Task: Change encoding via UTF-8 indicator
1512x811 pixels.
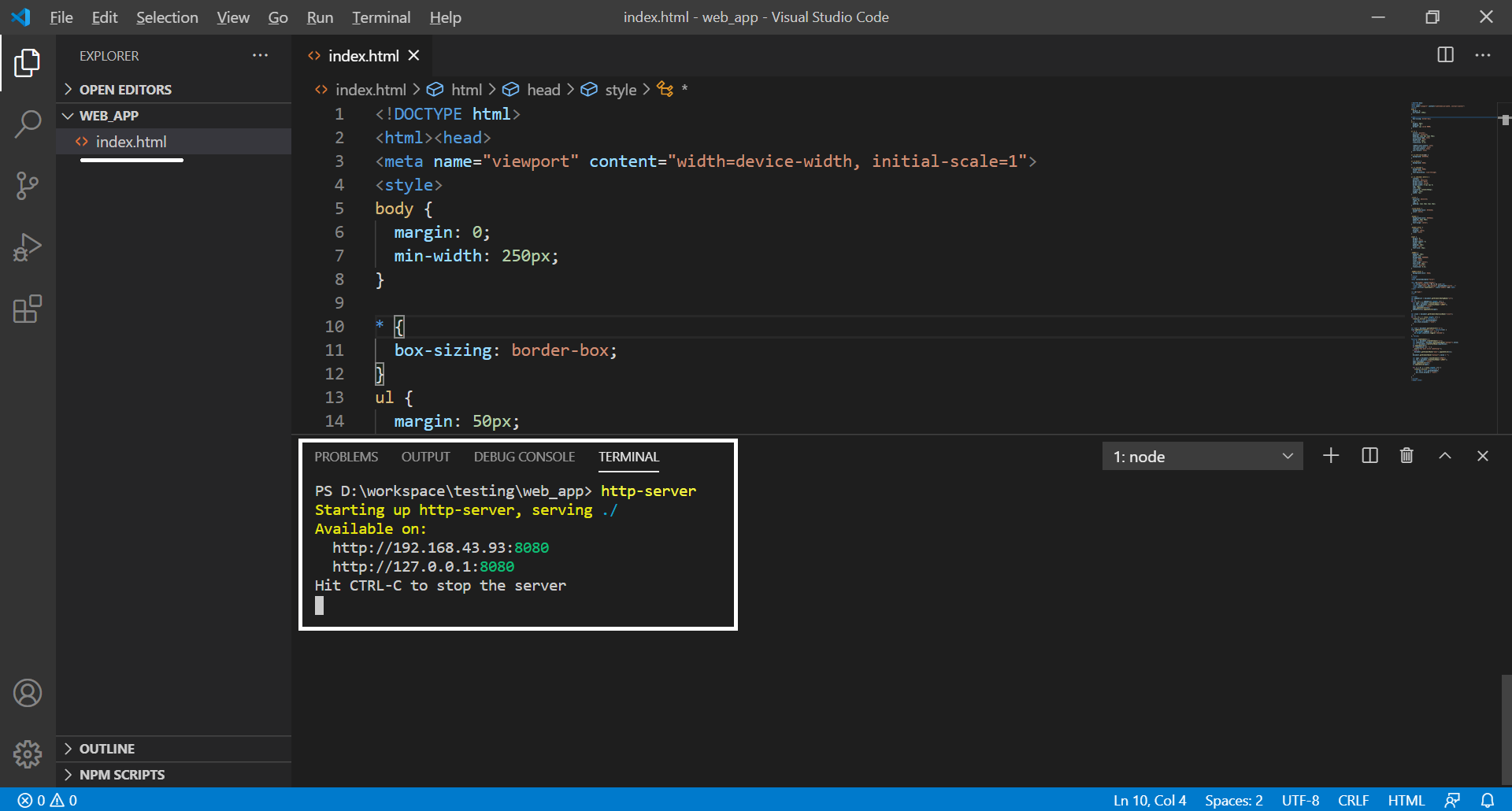Action: [1300, 800]
